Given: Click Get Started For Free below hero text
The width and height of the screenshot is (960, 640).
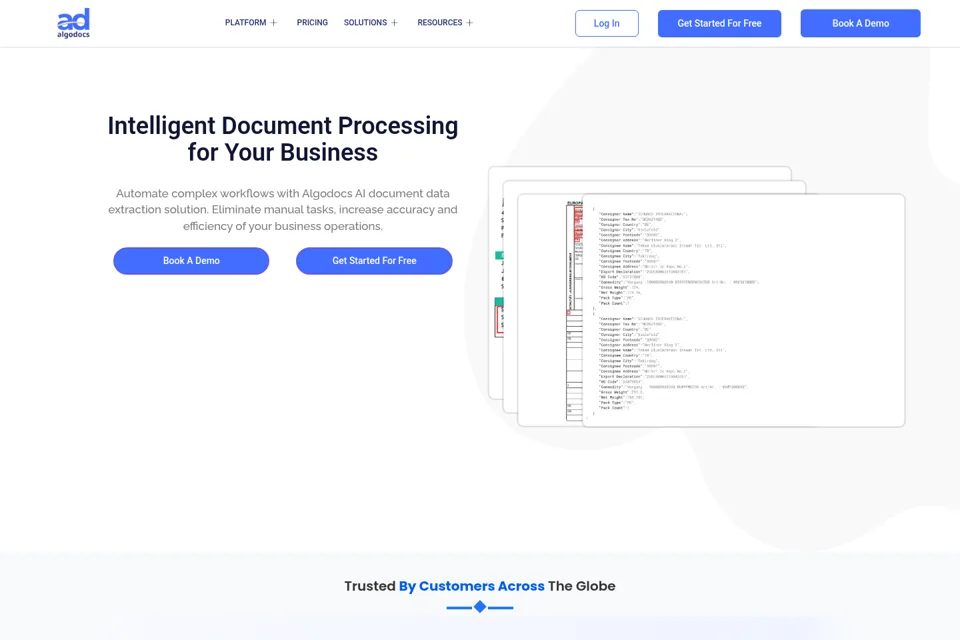Looking at the screenshot, I should tap(374, 261).
